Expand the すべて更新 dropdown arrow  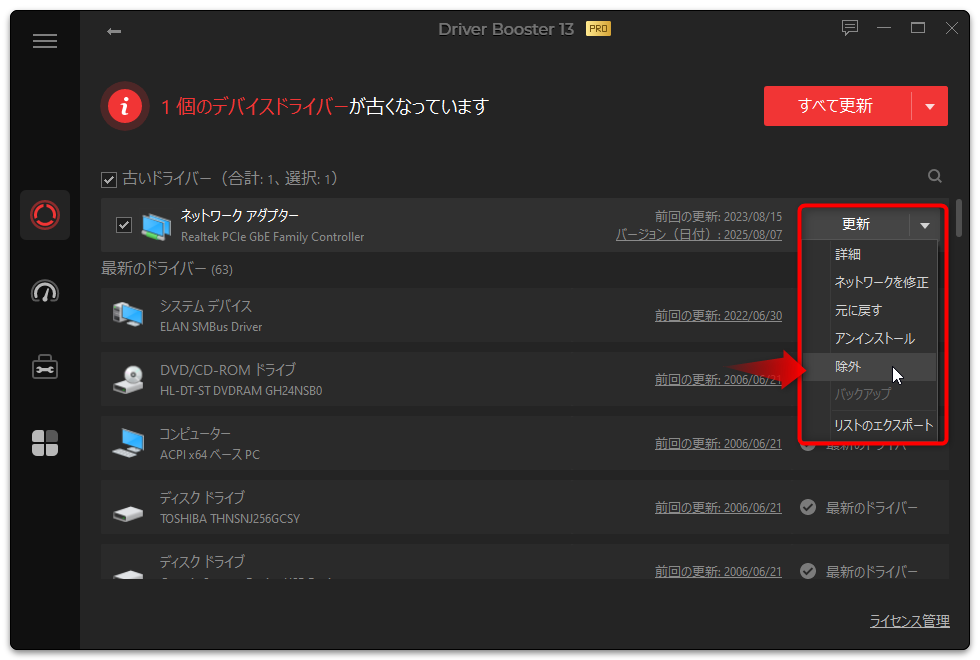pyautogui.click(x=930, y=106)
